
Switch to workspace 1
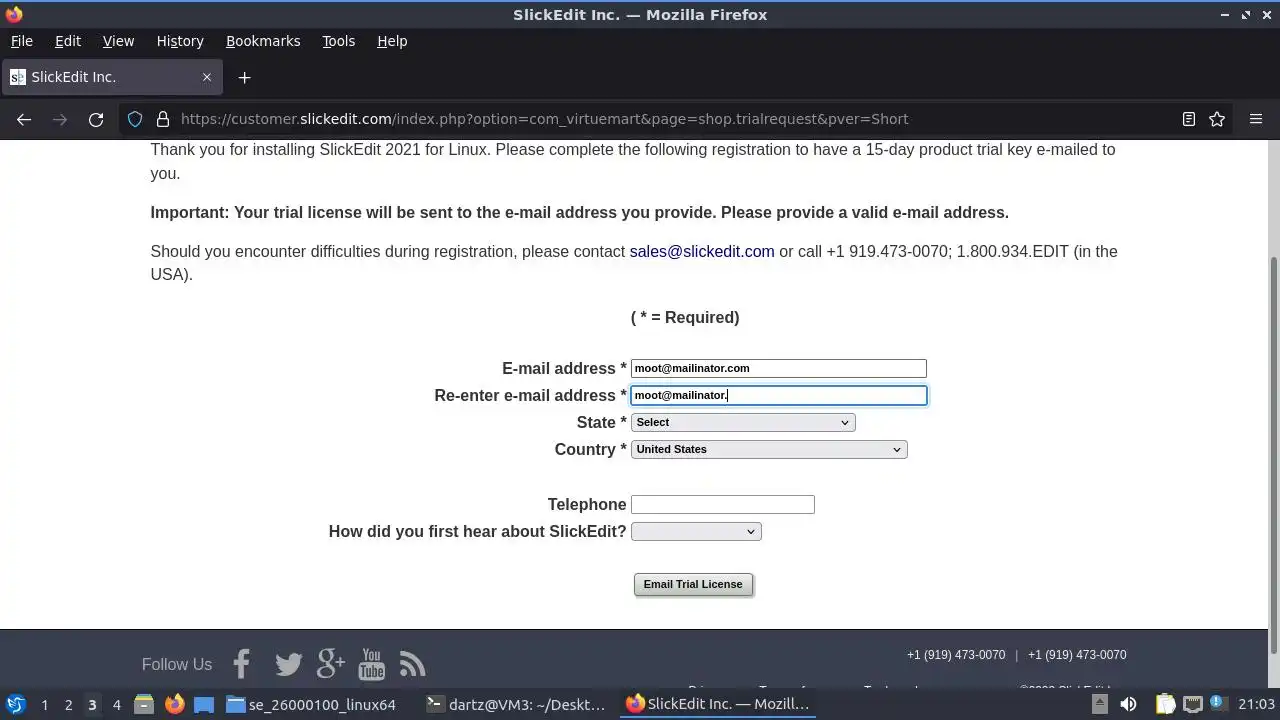click(x=44, y=705)
